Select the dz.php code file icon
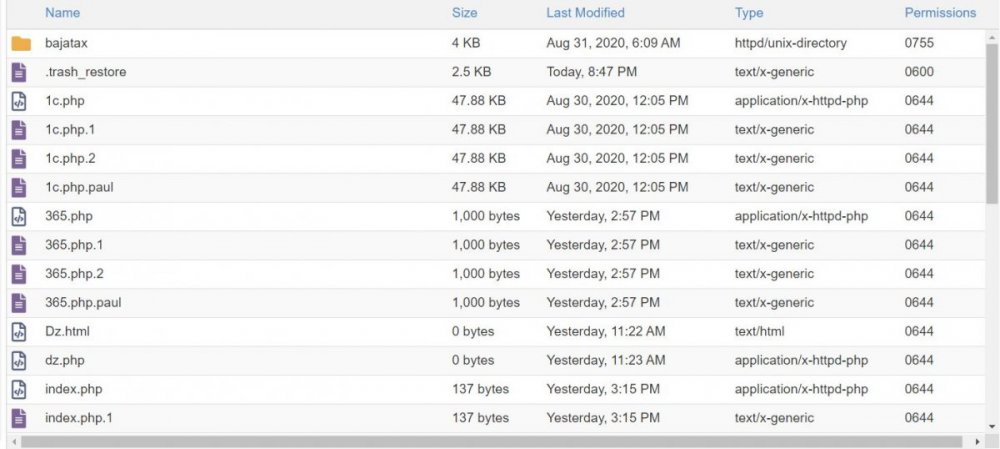 (x=19, y=360)
